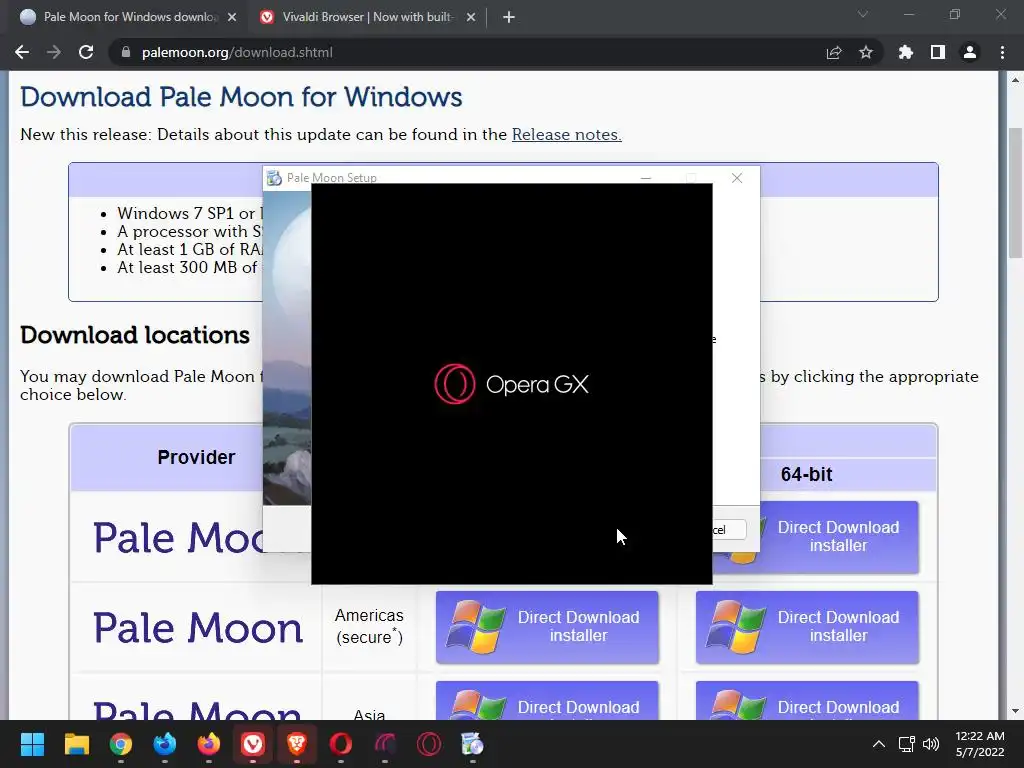The width and height of the screenshot is (1024, 768).
Task: Click the page vertical scrollbar thumb
Action: point(1015,193)
